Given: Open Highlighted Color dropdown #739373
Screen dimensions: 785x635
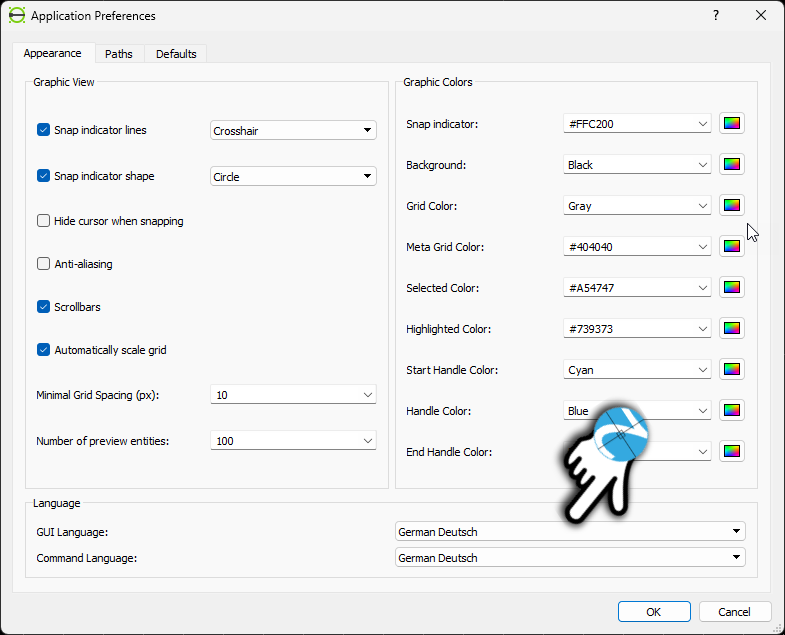Looking at the screenshot, I should pyautogui.click(x=637, y=329).
